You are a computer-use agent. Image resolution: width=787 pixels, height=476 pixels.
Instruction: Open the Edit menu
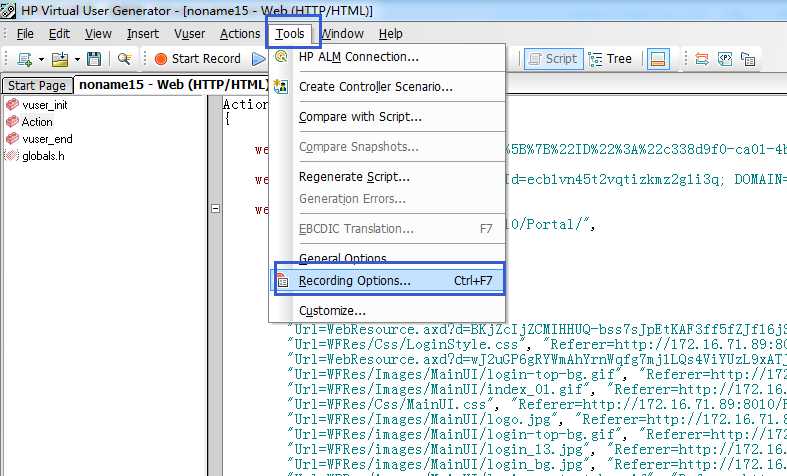[x=59, y=34]
